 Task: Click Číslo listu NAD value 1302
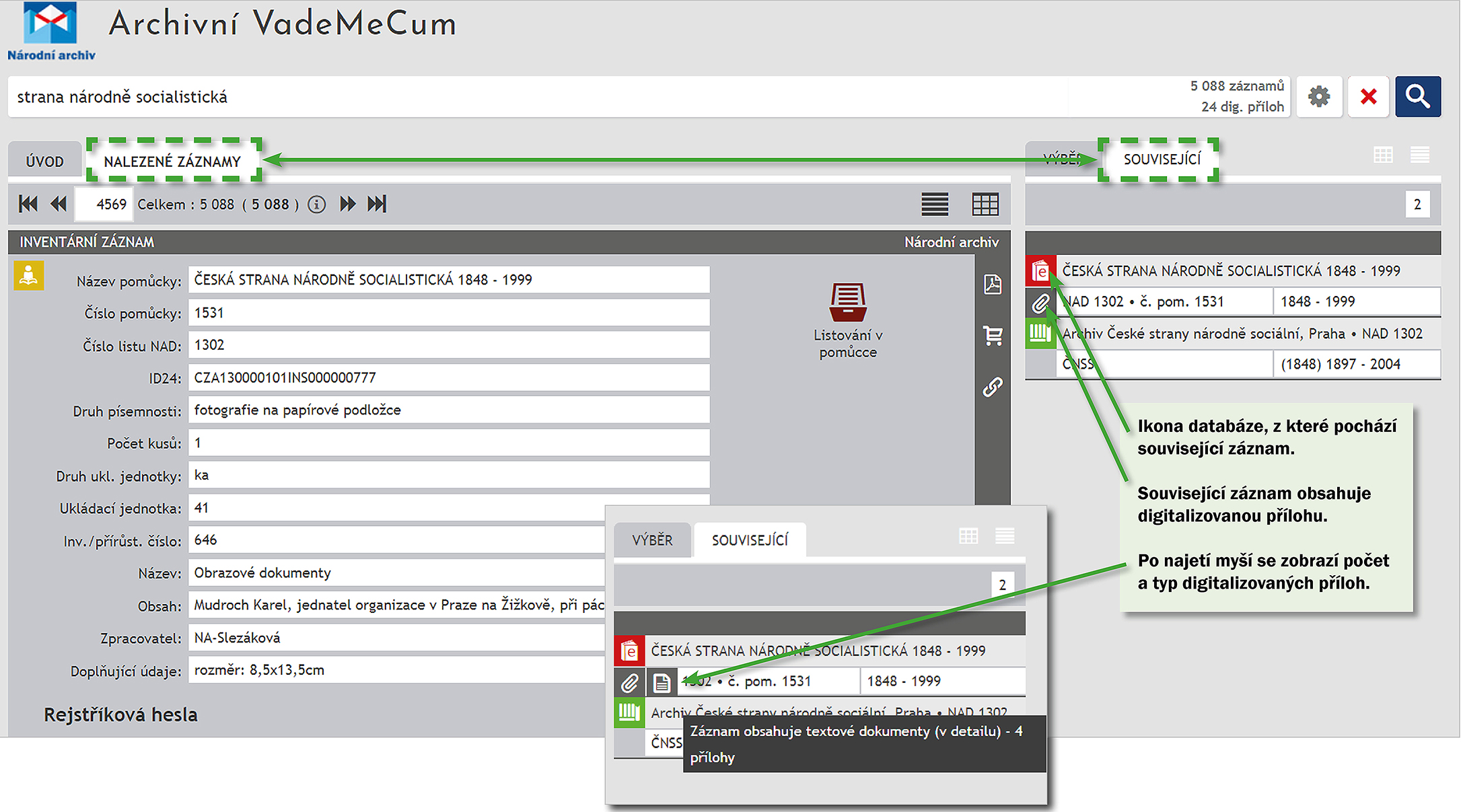point(449,345)
